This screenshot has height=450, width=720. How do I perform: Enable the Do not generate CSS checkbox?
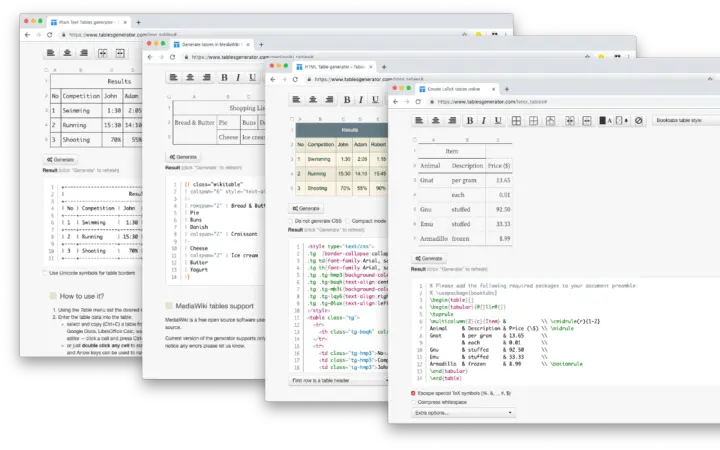[x=291, y=221]
